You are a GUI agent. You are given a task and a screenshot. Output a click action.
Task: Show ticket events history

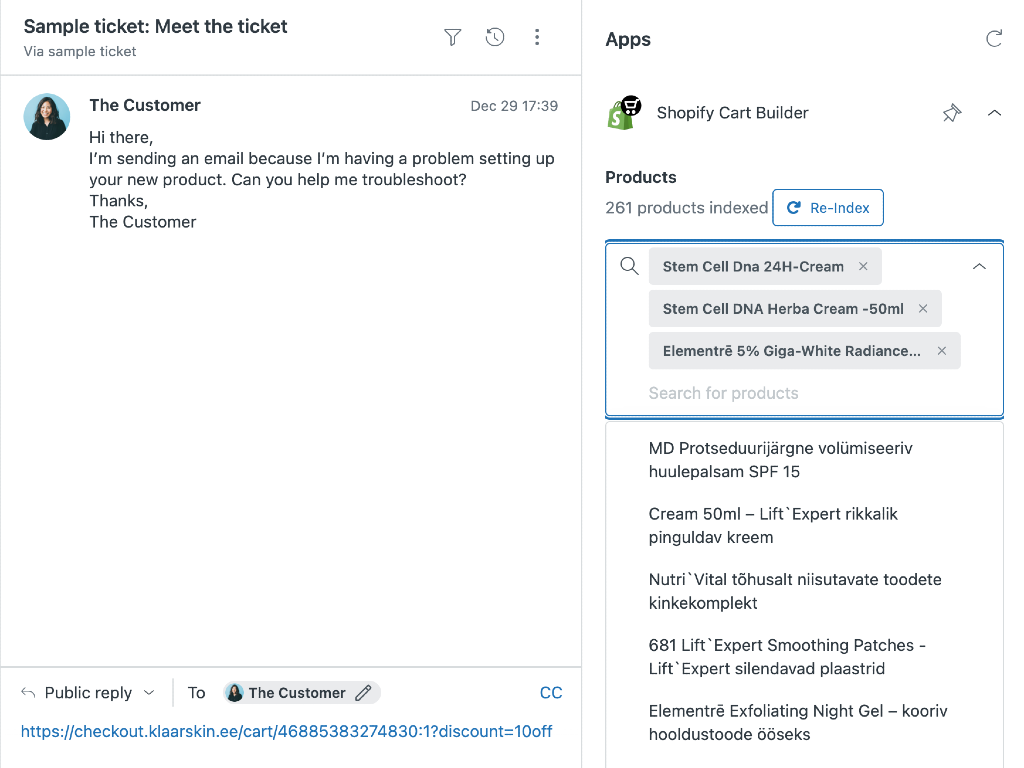495,38
